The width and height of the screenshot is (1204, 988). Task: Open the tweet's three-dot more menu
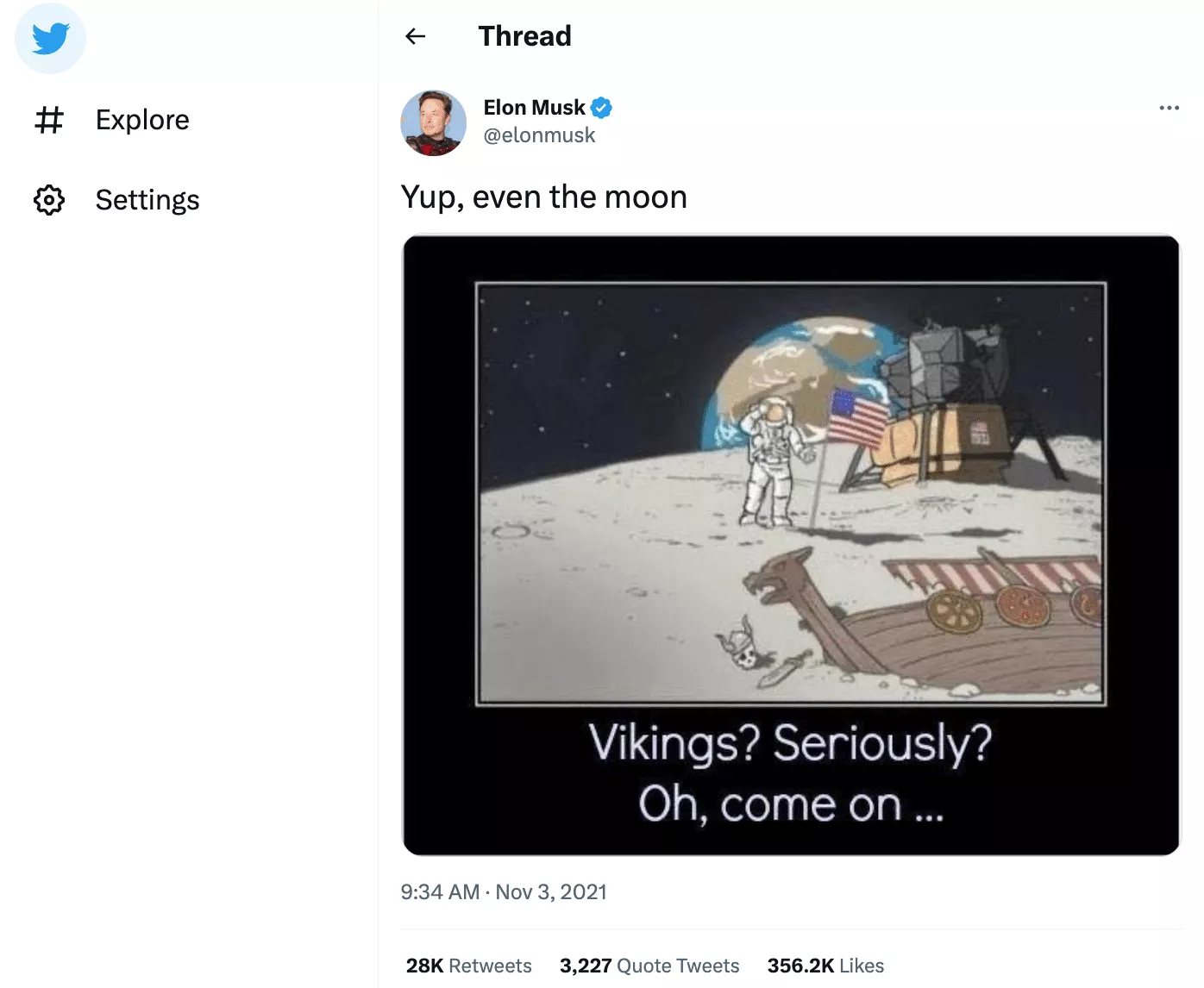coord(1169,108)
